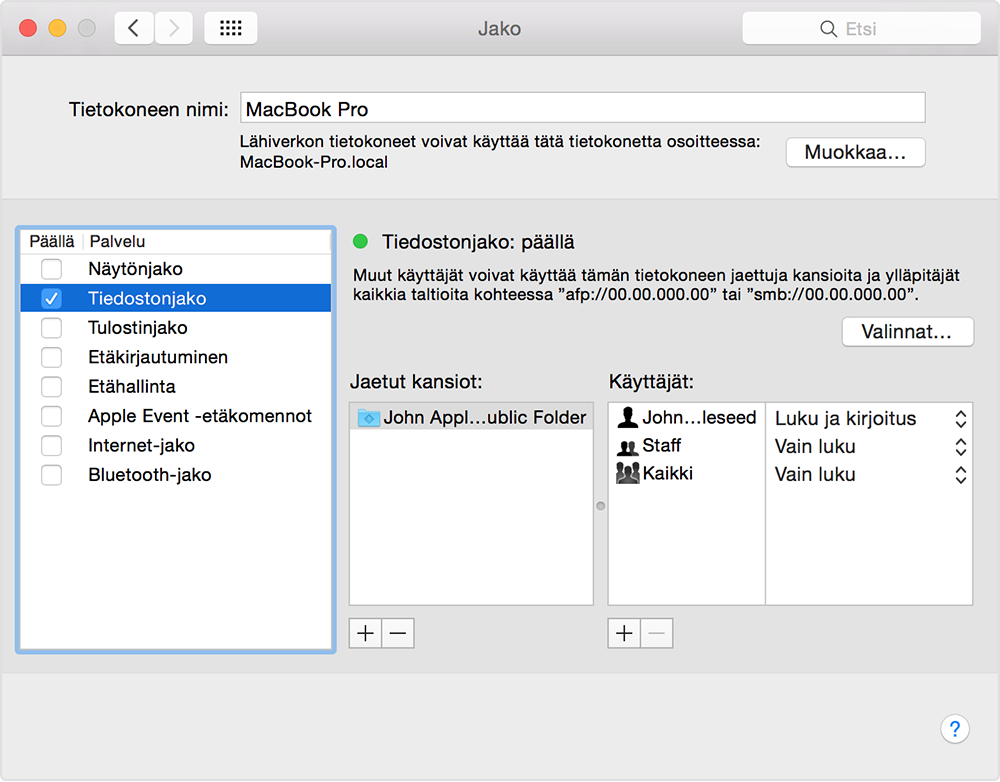
Task: Enable Näytönjako checkbox
Action: (x=52, y=269)
